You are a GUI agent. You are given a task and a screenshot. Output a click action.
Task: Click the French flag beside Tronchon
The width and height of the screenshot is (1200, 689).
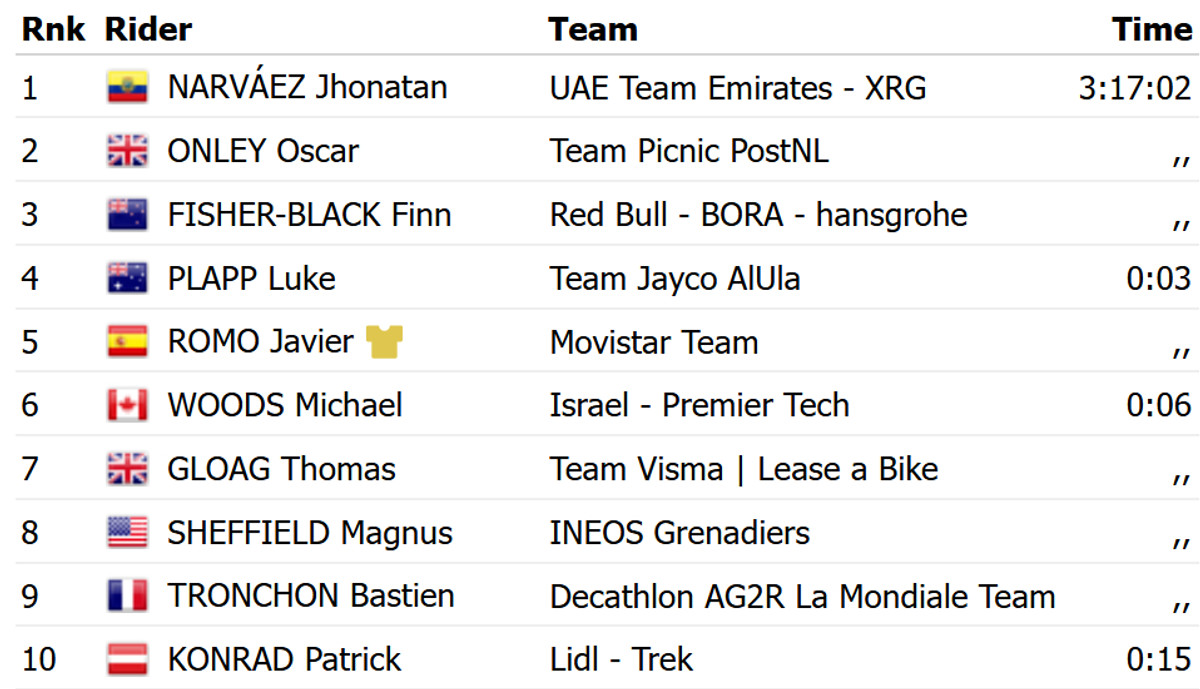tap(127, 597)
